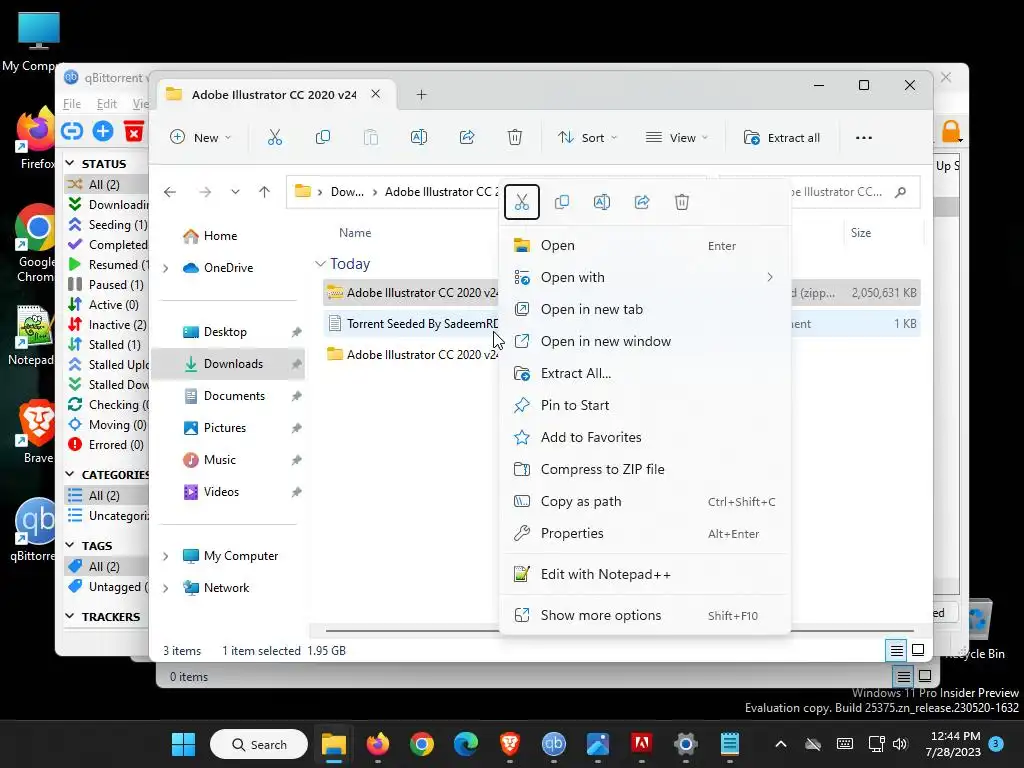This screenshot has width=1024, height=768.
Task: Collapse STATUS section in qBittorrent sidebar
Action: tap(71, 163)
